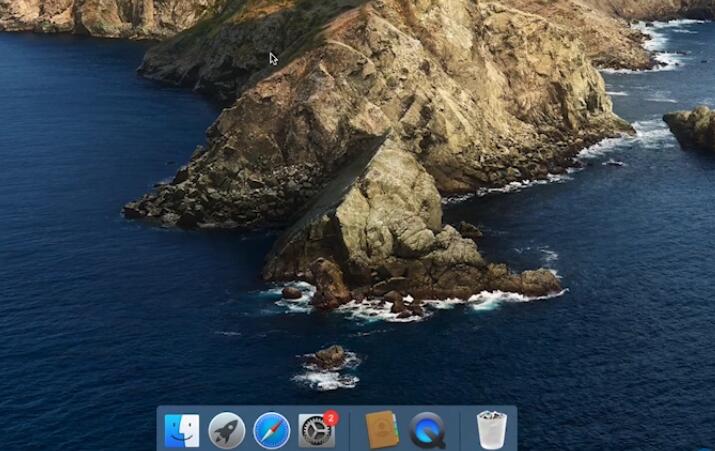Launch Launchpad rocket icon

click(227, 430)
